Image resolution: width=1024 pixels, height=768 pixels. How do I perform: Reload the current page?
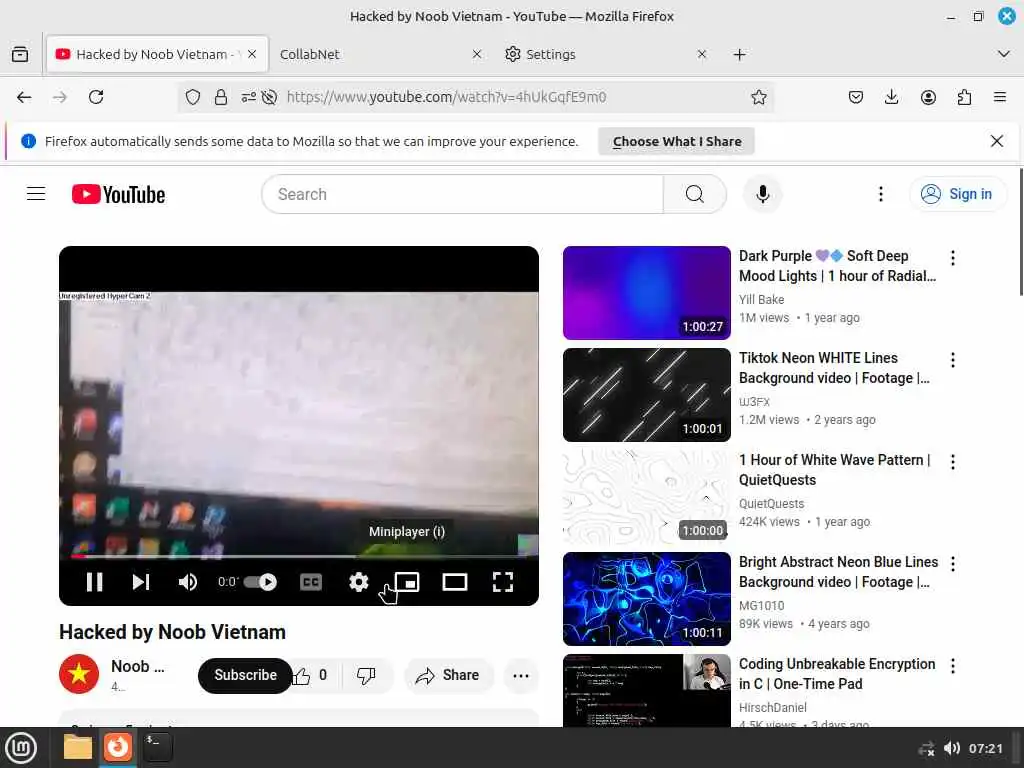(96, 97)
